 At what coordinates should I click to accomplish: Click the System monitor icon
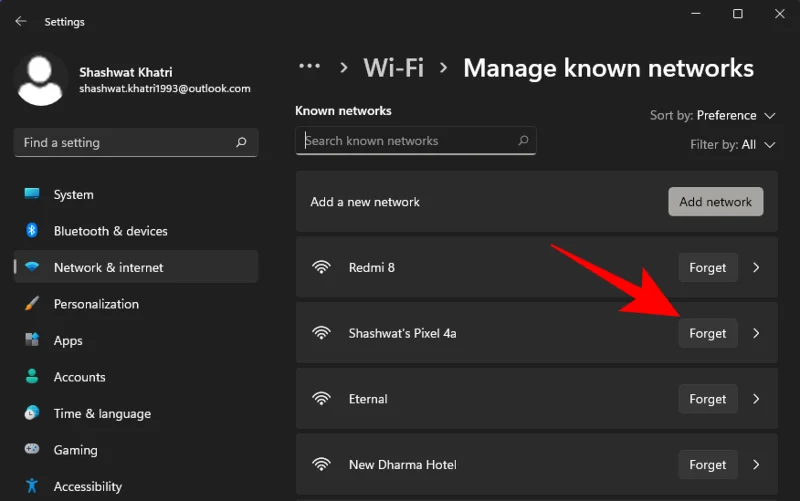click(32, 194)
